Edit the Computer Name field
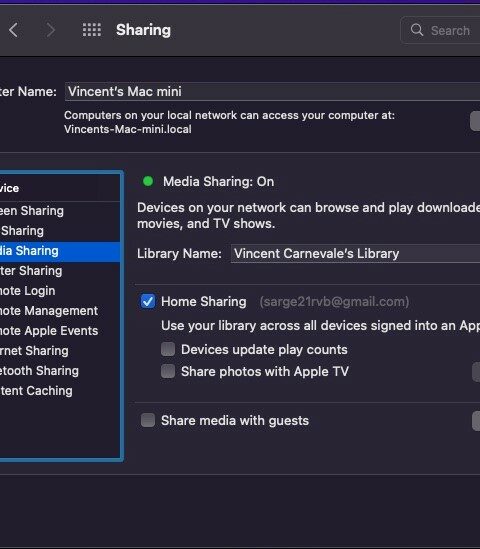480x549 pixels. 272,92
